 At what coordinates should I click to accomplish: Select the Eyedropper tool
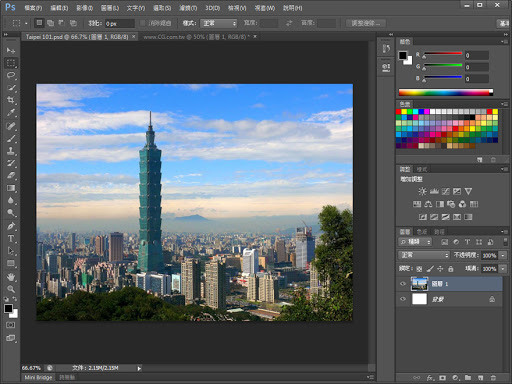tap(11, 113)
